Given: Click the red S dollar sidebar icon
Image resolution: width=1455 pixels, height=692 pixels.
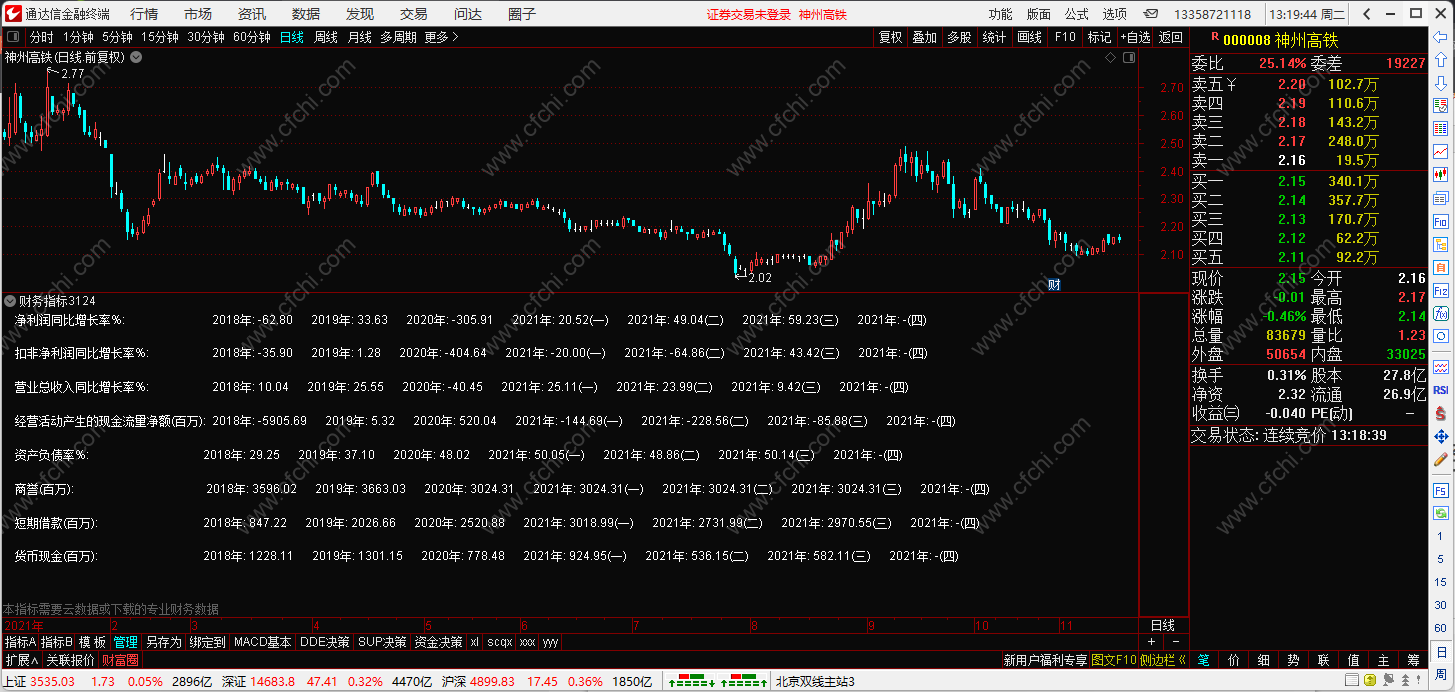Looking at the screenshot, I should click(x=1441, y=412).
